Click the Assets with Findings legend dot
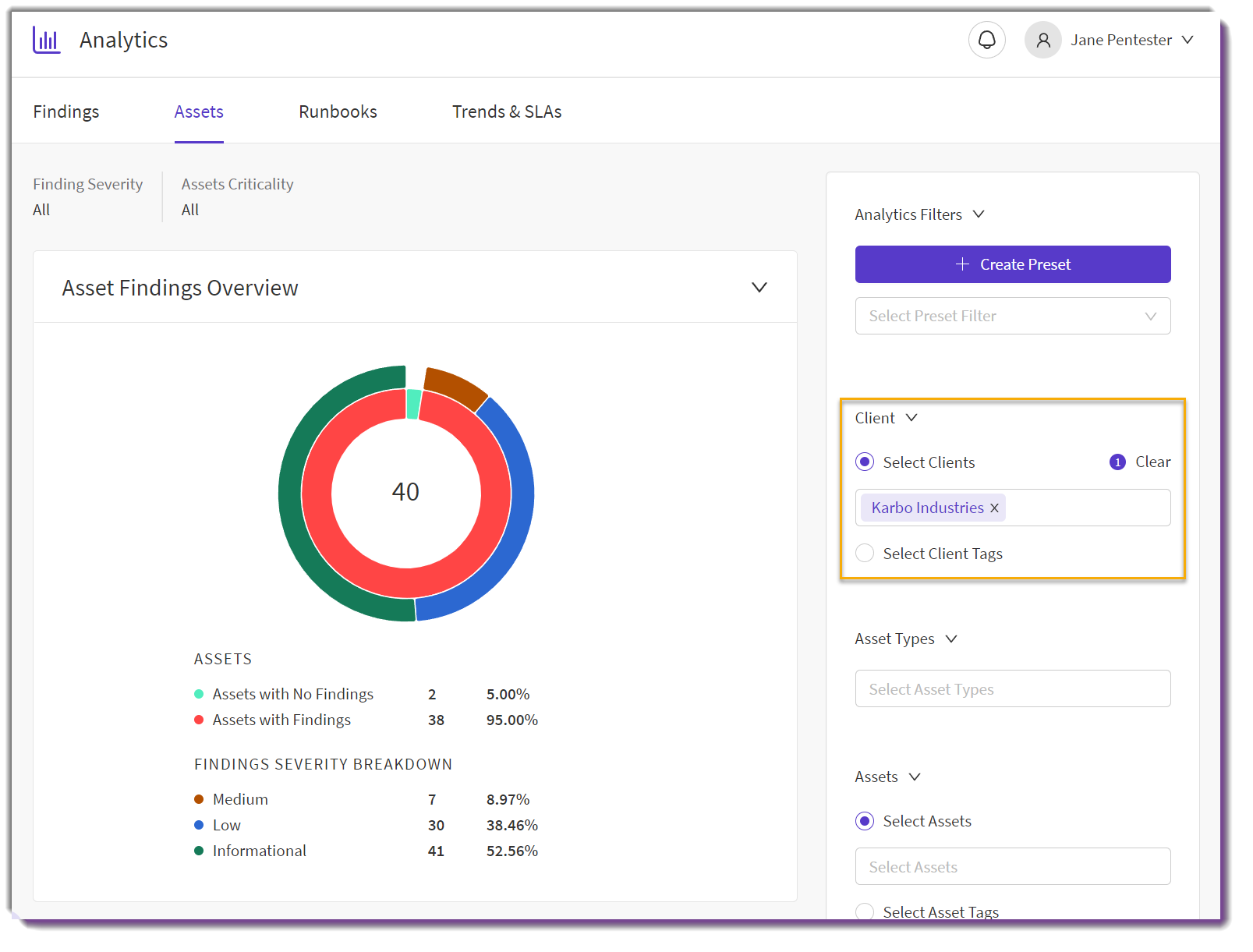The width and height of the screenshot is (1253, 952). point(199,720)
